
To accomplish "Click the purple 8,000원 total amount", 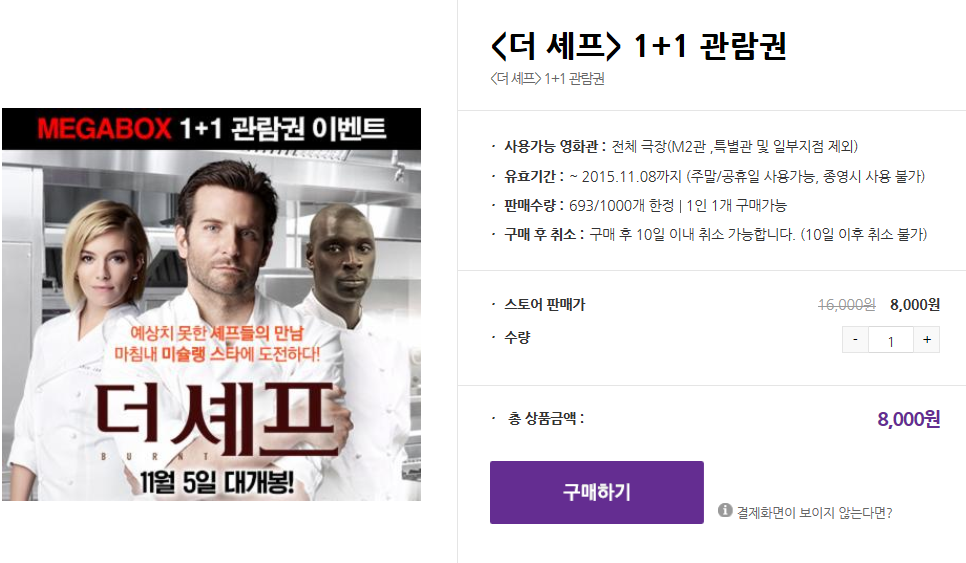I will click(909, 419).
